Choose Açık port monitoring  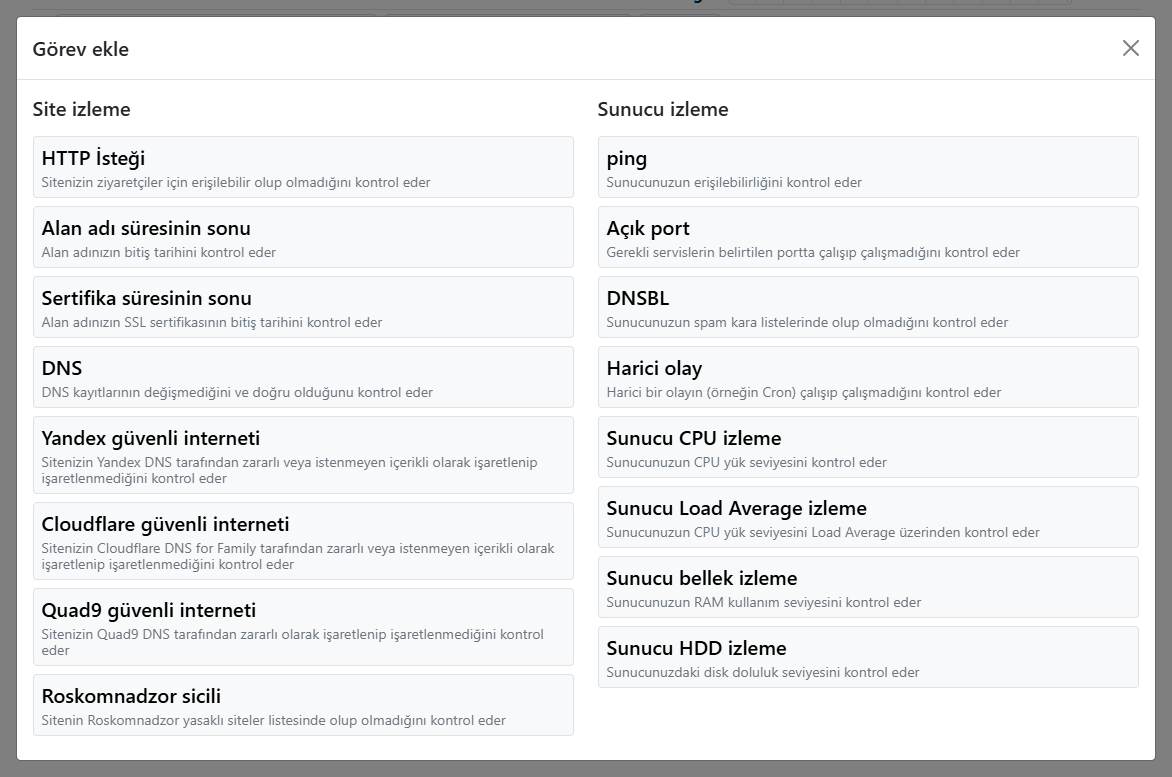(x=868, y=237)
